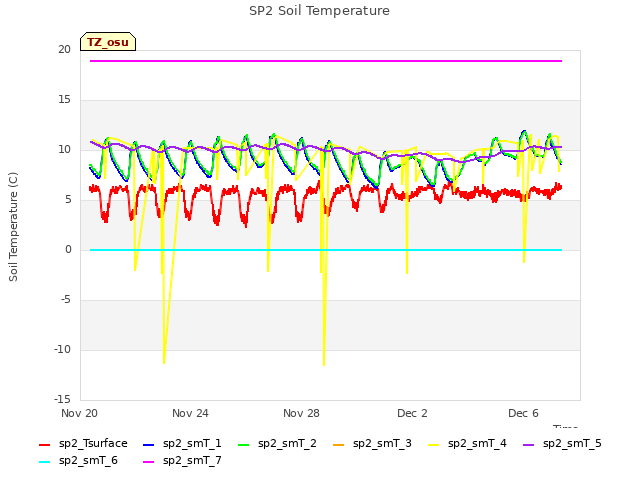The image size is (640, 480).
Task: Click the Dec 6 x-axis tick label
Action: tap(523, 413)
